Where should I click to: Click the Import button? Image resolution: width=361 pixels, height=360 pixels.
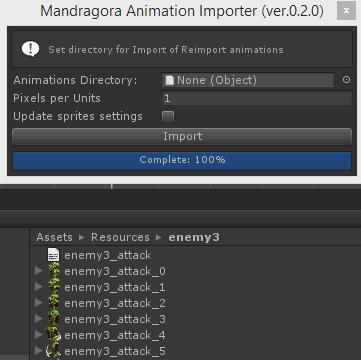tap(182, 136)
